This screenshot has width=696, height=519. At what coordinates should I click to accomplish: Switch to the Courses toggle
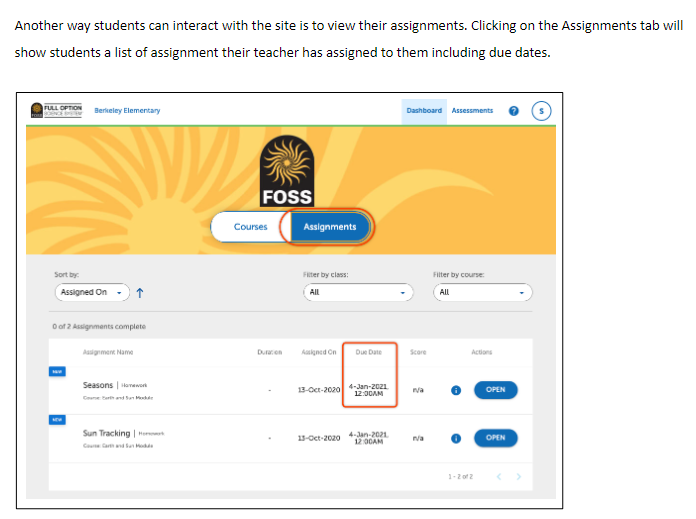click(251, 227)
